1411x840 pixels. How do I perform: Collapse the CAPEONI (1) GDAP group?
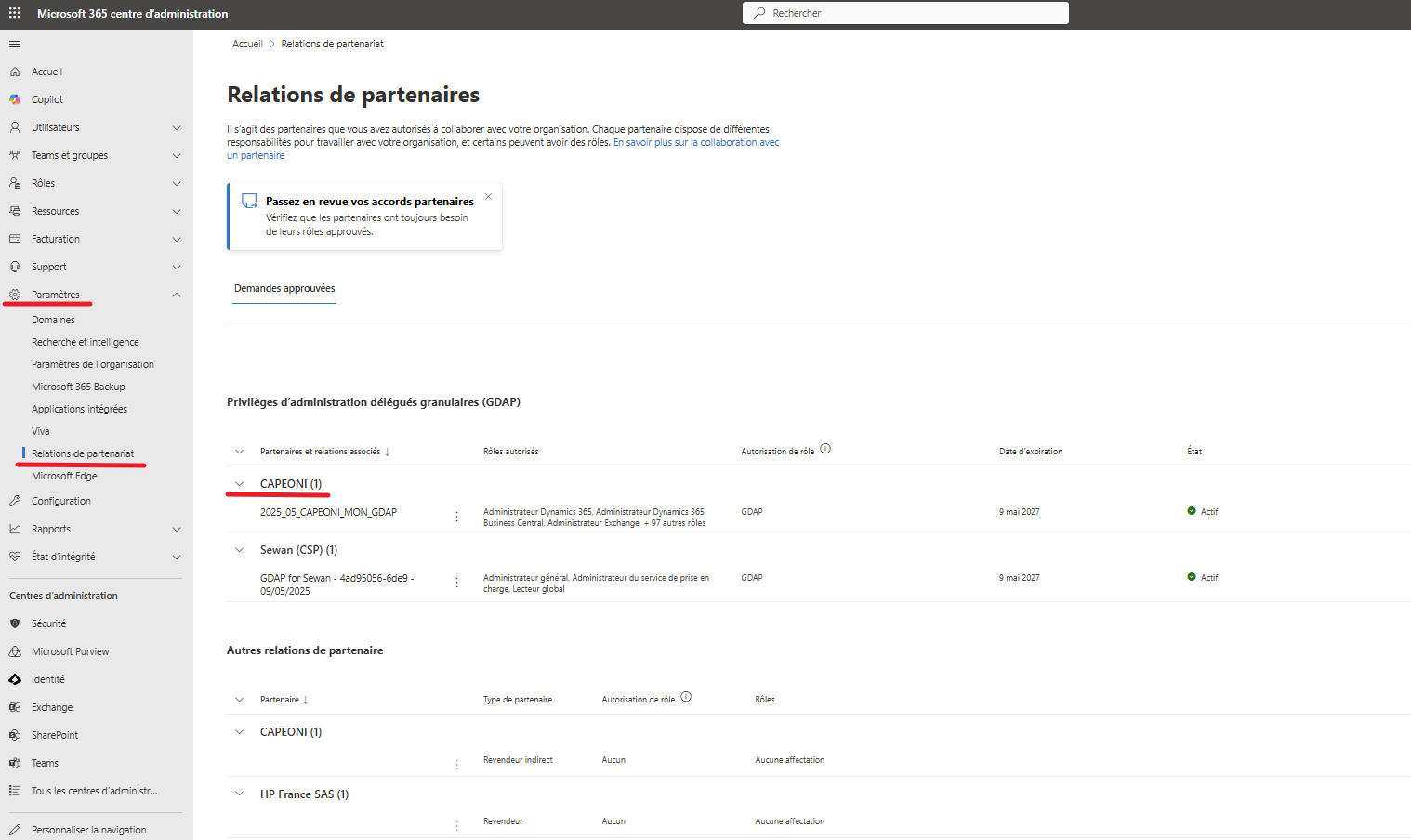click(x=239, y=484)
